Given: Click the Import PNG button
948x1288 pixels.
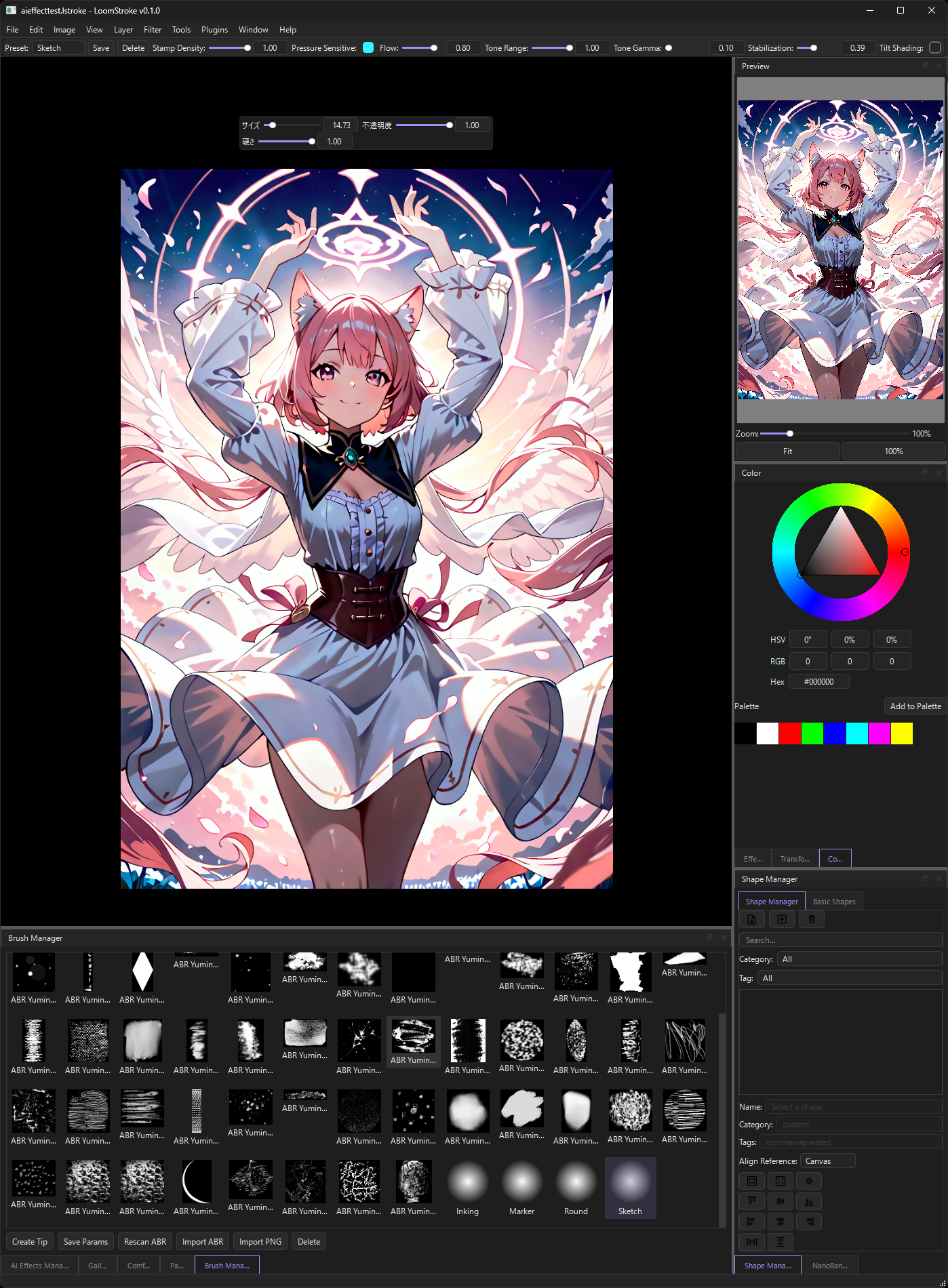Looking at the screenshot, I should pyautogui.click(x=260, y=1242).
